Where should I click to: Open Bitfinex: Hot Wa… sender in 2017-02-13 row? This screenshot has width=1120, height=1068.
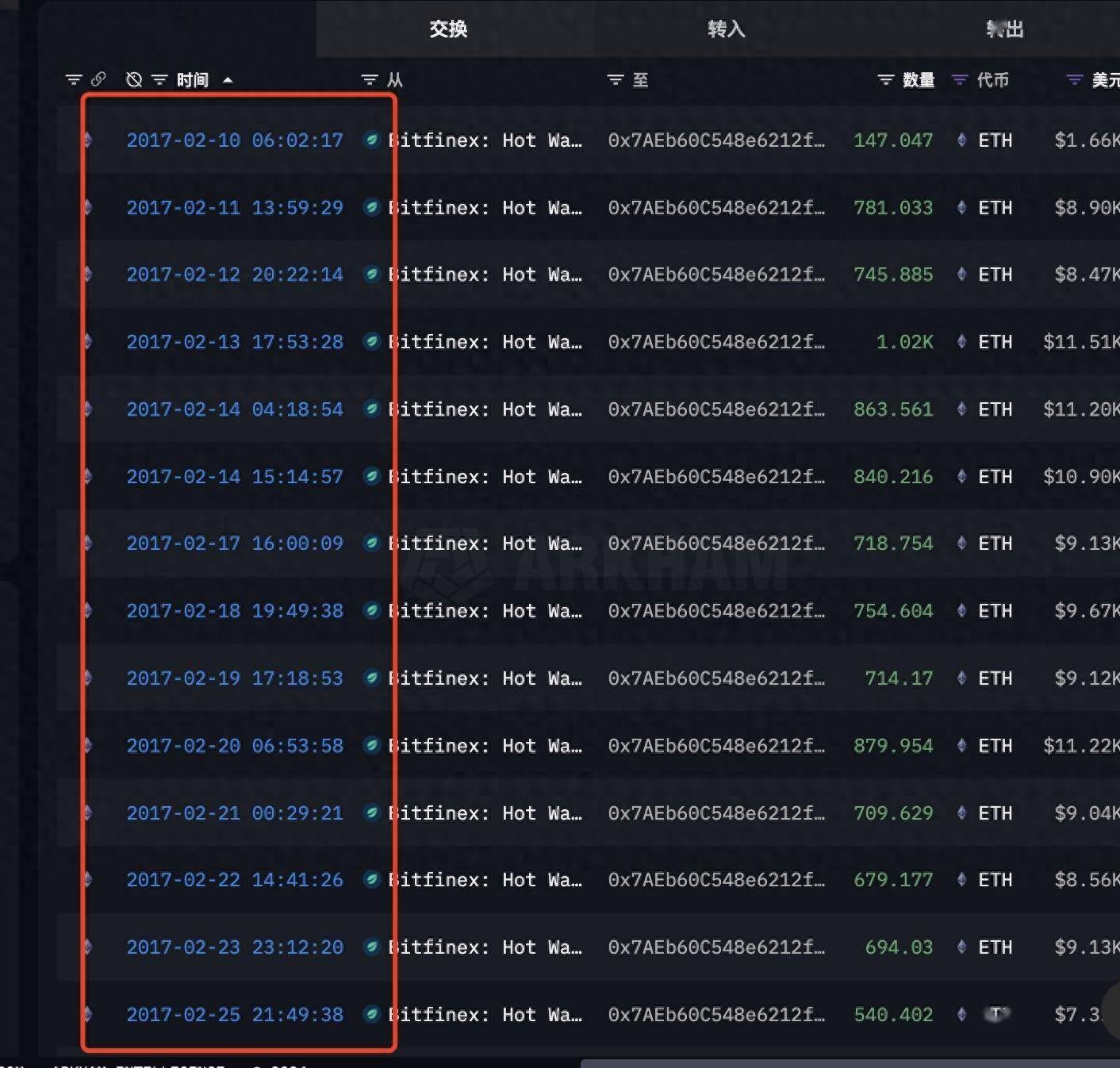click(485, 342)
